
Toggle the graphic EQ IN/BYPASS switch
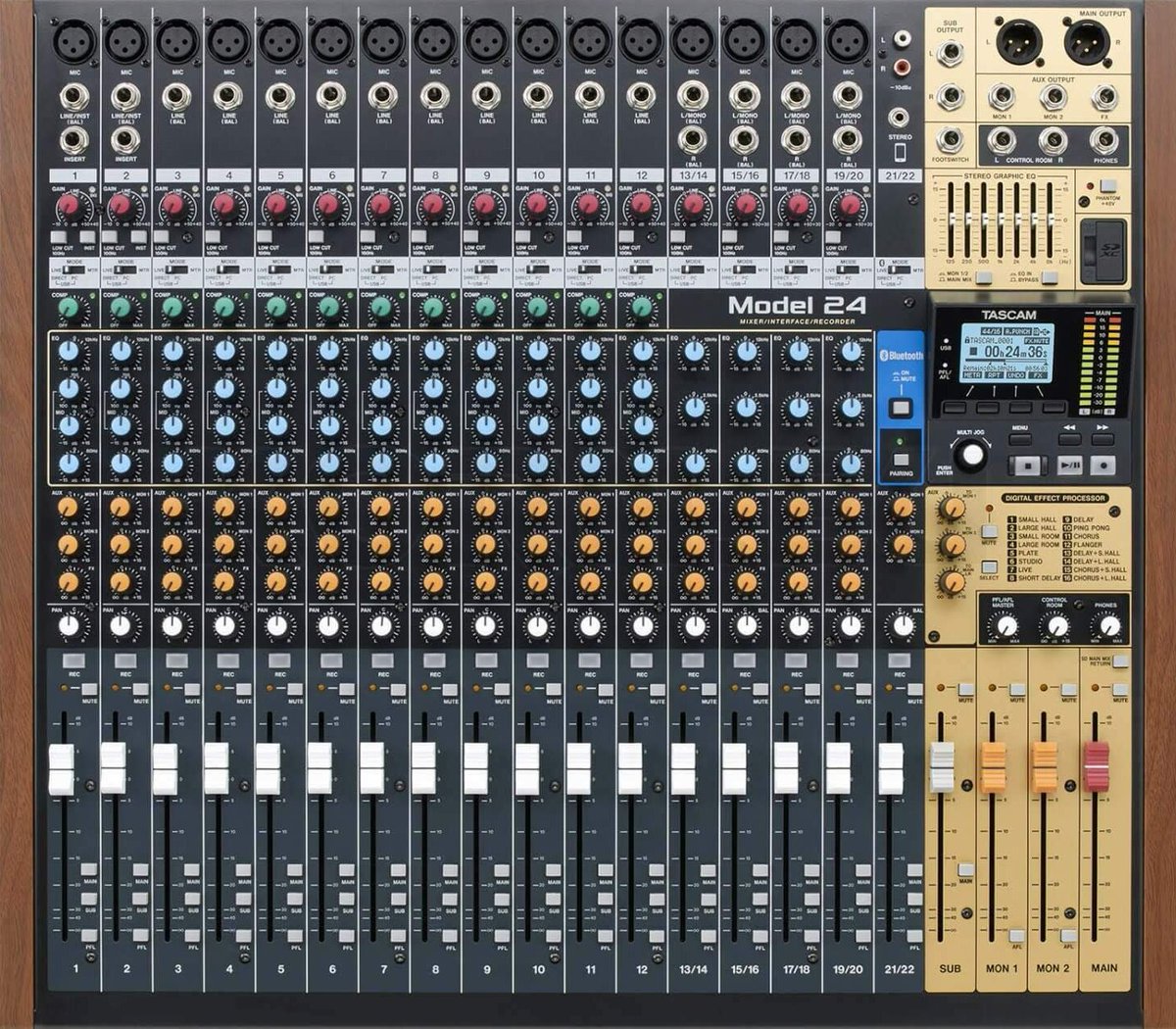coord(1049,278)
